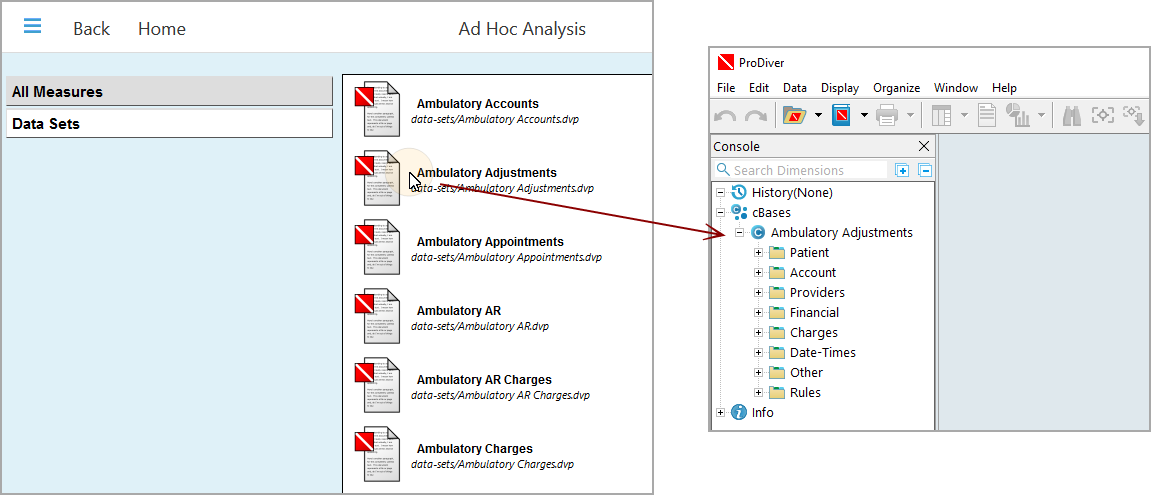
Task: Select data-sets/Ambulatory AR.dvp path text
Action: click(480, 326)
